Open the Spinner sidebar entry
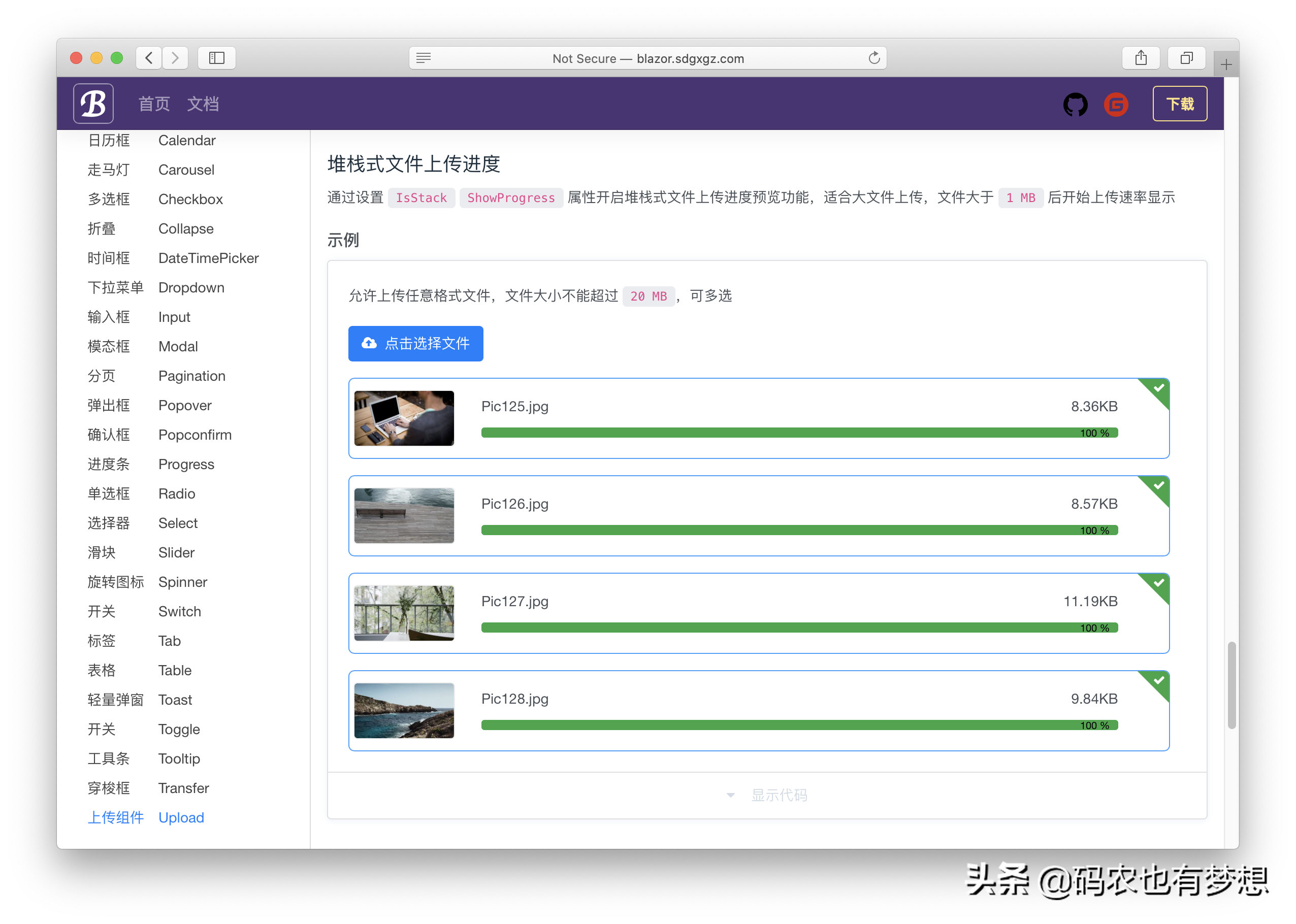Viewport: 1296px width, 924px height. tap(183, 583)
